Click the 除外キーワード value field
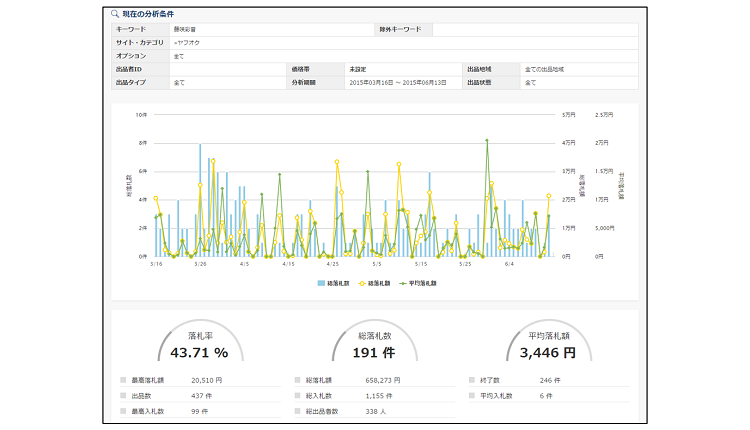Viewport: 750px width, 430px height. (535, 30)
